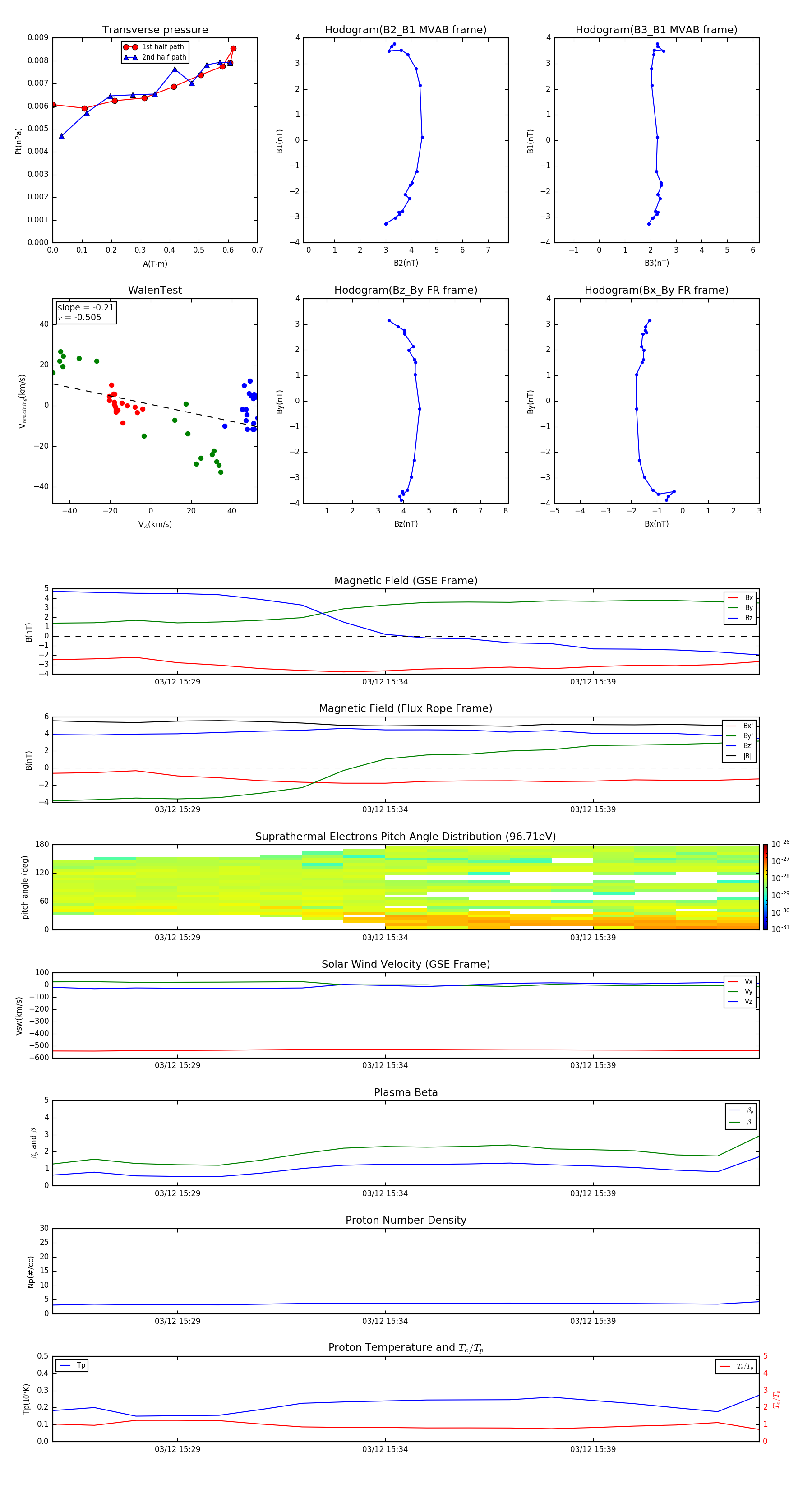Viewport: 812px width, 1489px height.
Task: Click the "Bx(nT)" x-axis label
Action: [x=656, y=524]
